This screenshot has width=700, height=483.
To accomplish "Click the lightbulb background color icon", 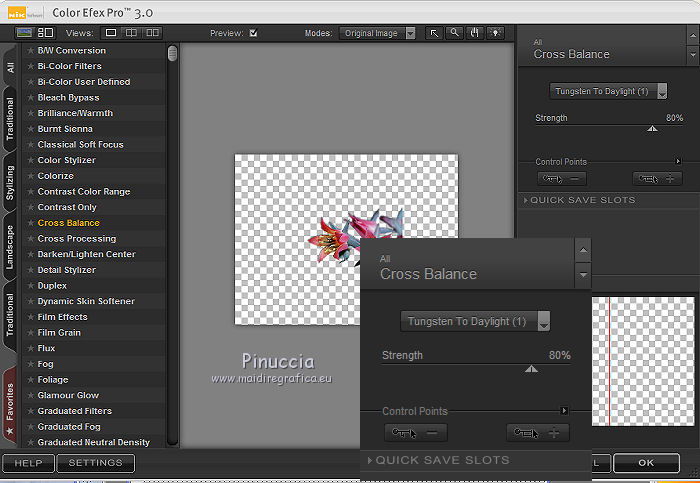I will (x=494, y=33).
